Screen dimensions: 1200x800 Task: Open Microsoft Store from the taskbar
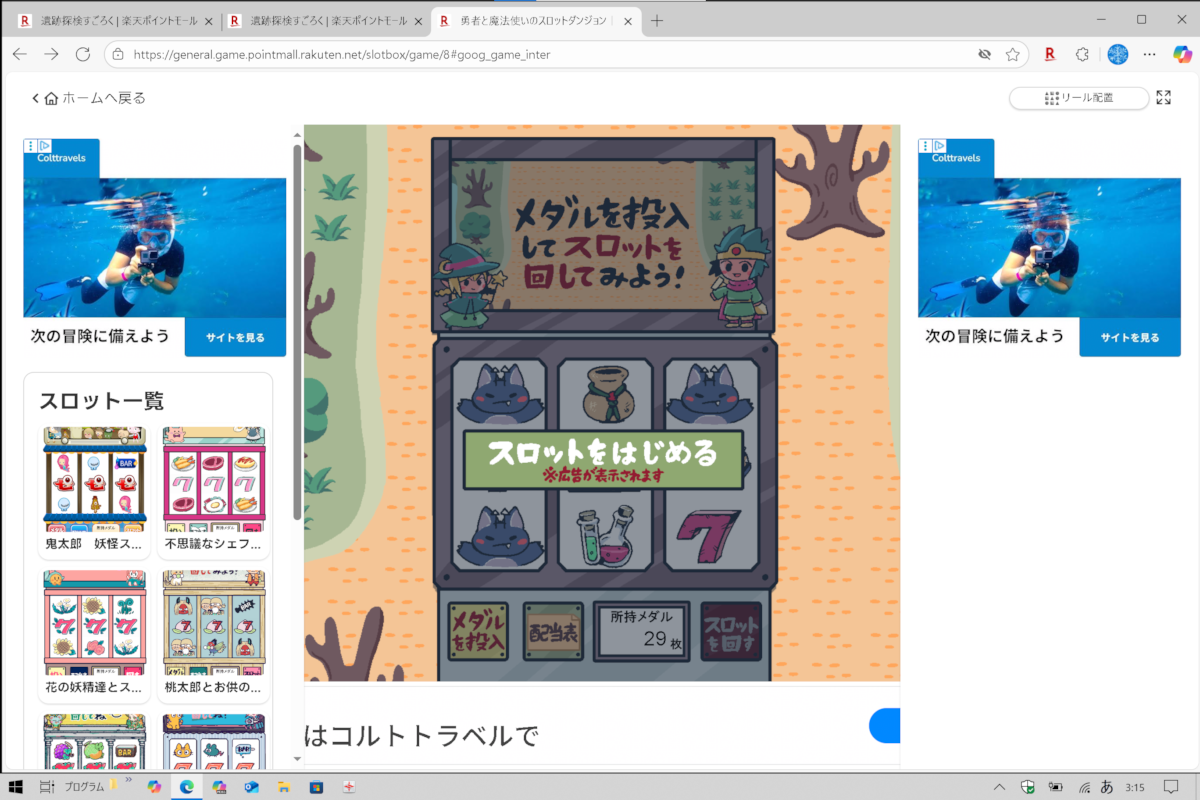point(316,787)
